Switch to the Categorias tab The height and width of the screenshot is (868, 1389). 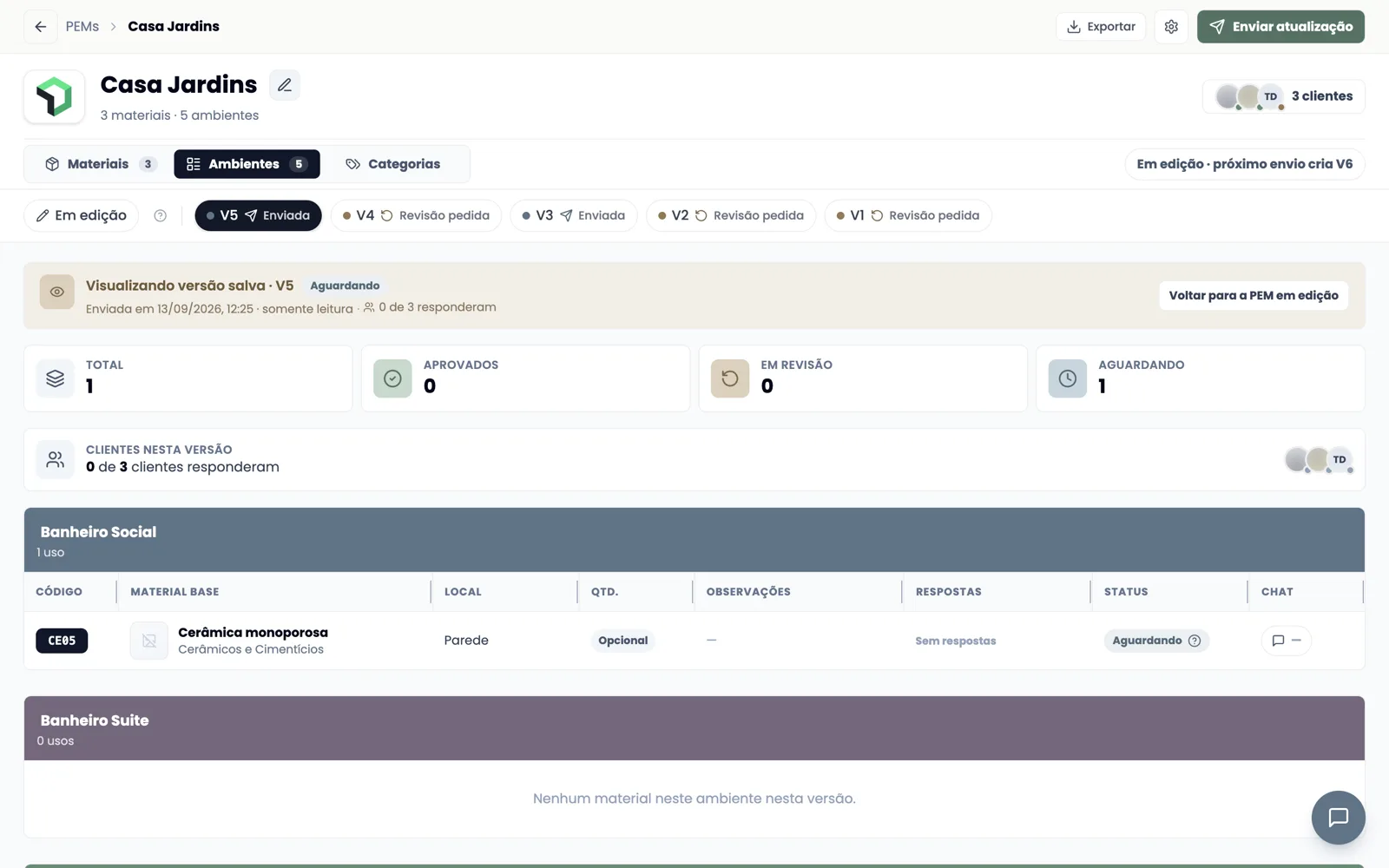click(393, 164)
